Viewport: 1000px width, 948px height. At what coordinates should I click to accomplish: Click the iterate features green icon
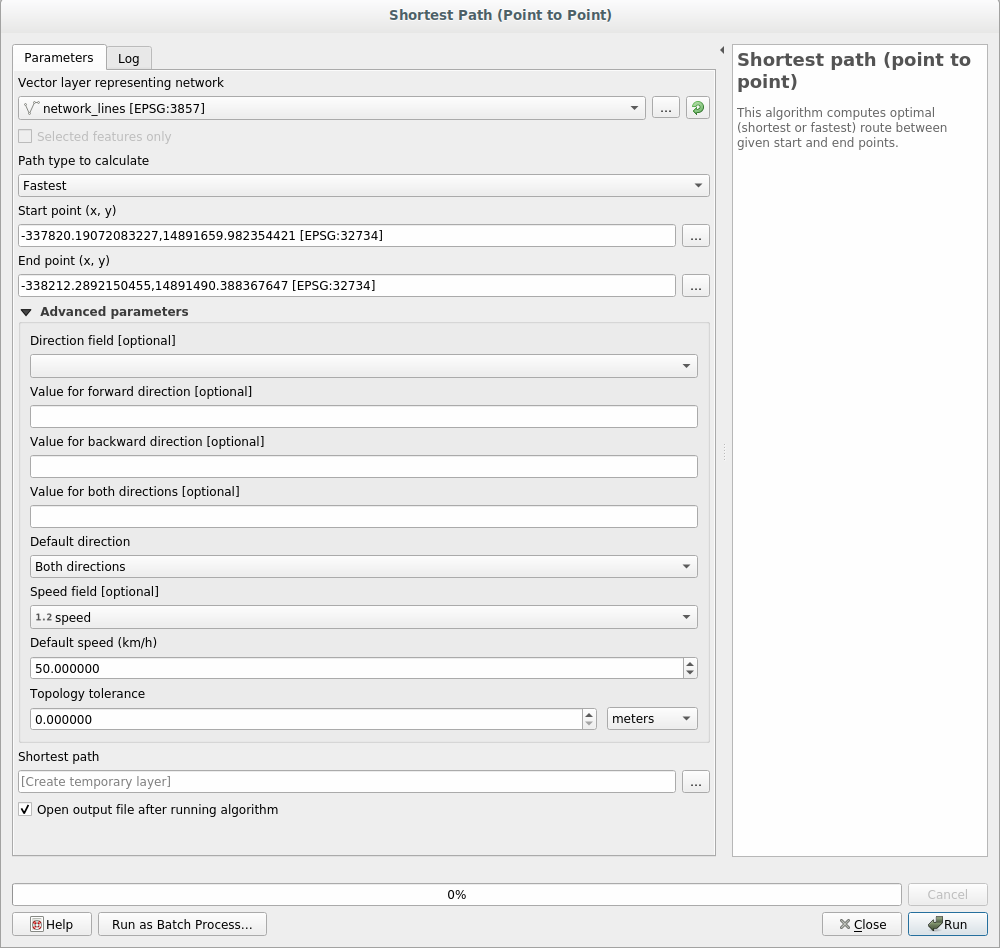(697, 108)
